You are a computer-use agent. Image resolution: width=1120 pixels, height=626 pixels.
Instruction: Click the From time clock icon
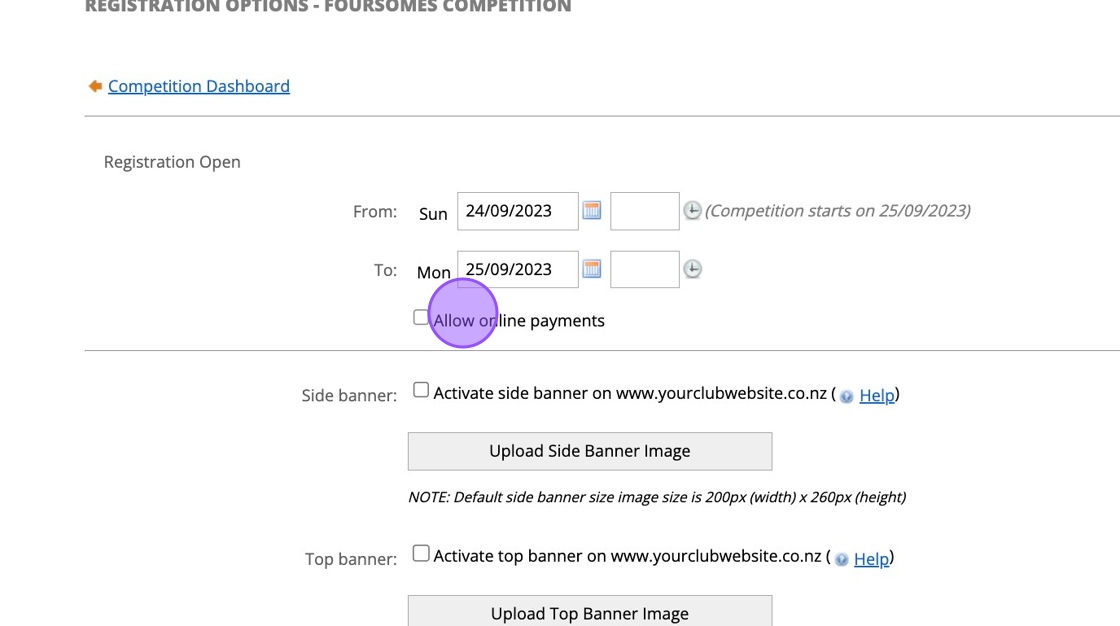pyautogui.click(x=692, y=211)
